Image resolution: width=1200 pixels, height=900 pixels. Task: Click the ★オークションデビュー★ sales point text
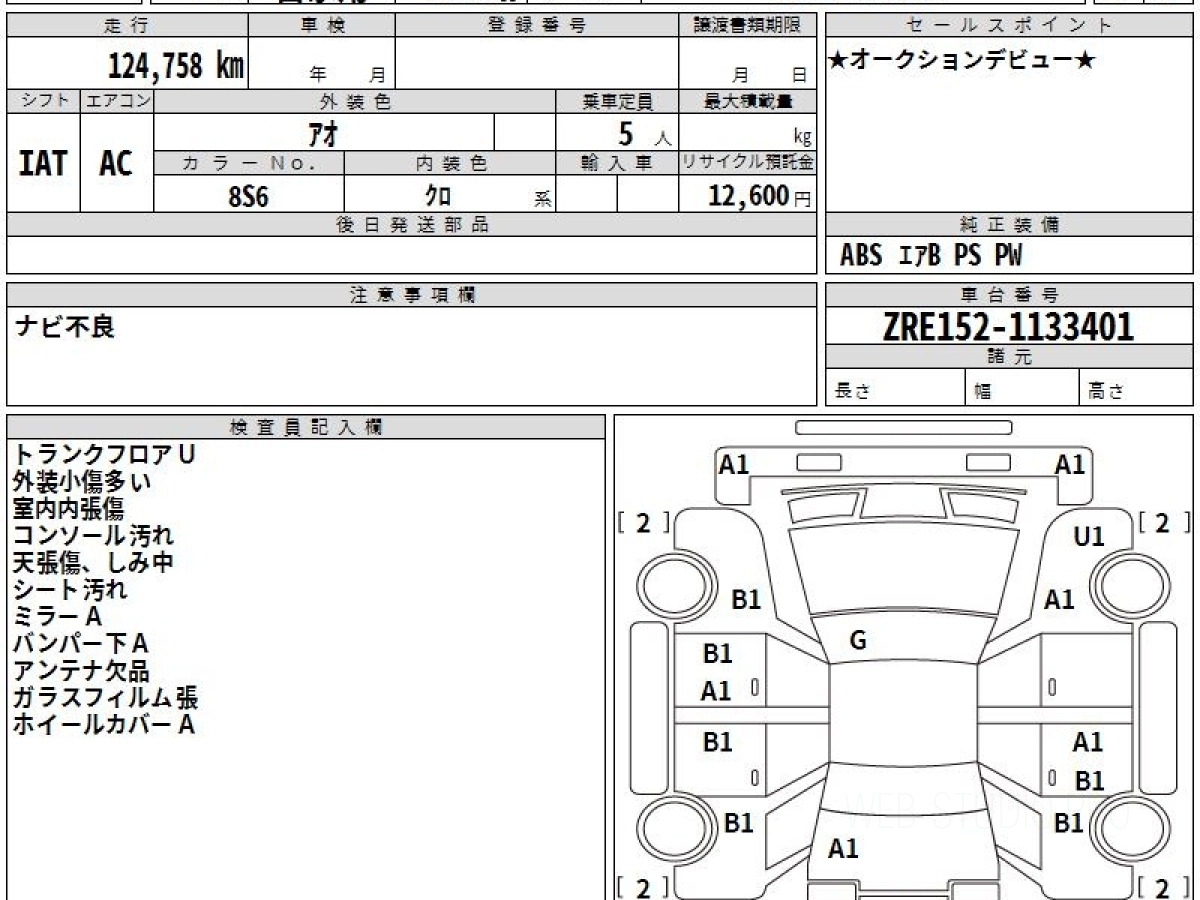pos(962,61)
